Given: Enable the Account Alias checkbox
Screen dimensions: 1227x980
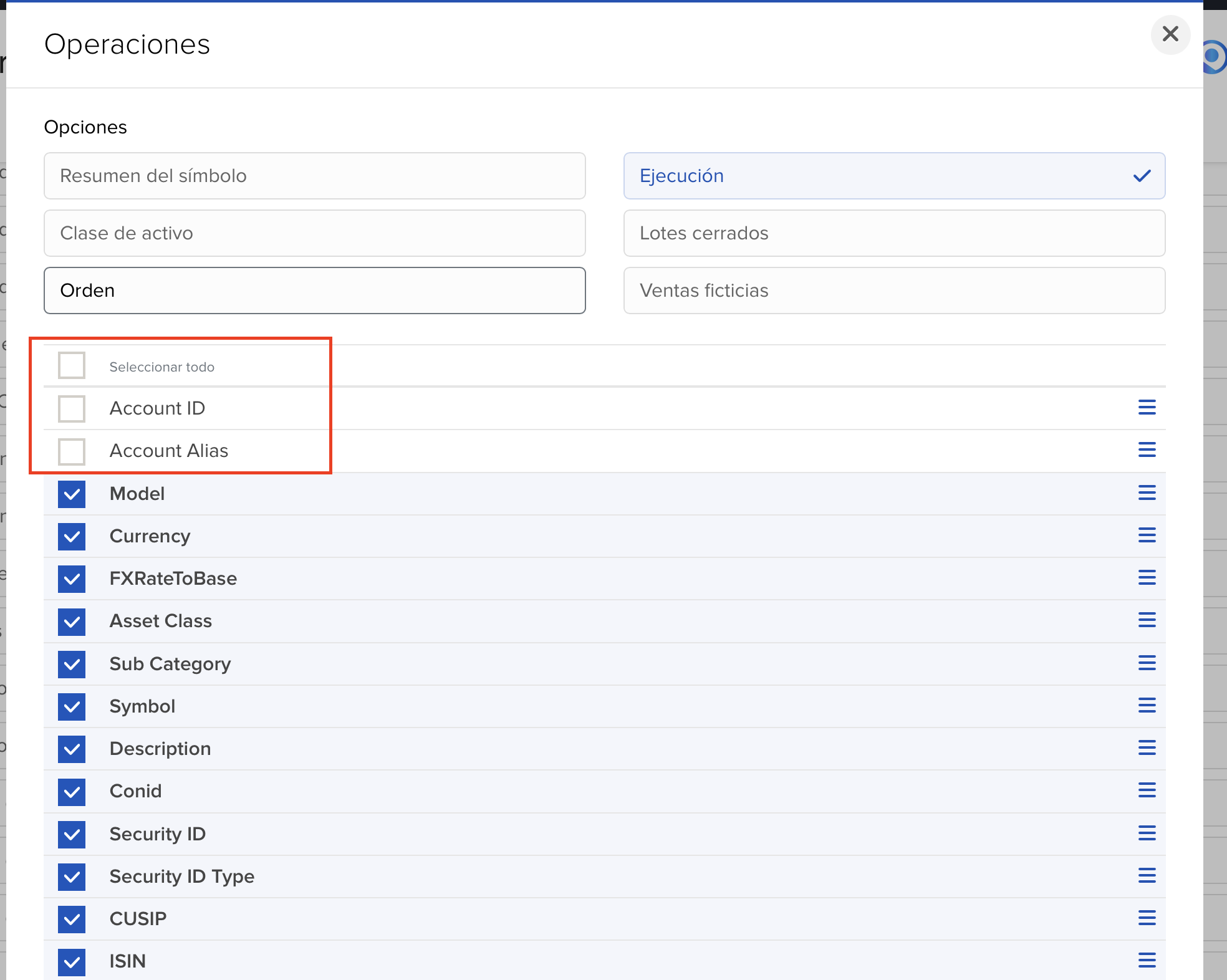Looking at the screenshot, I should tap(72, 451).
